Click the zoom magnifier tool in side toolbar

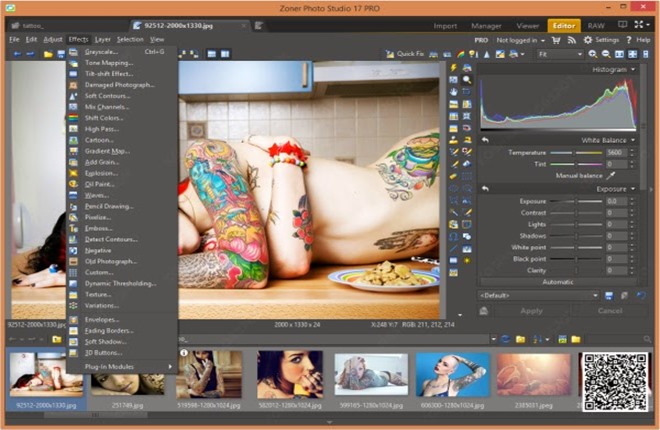466,79
